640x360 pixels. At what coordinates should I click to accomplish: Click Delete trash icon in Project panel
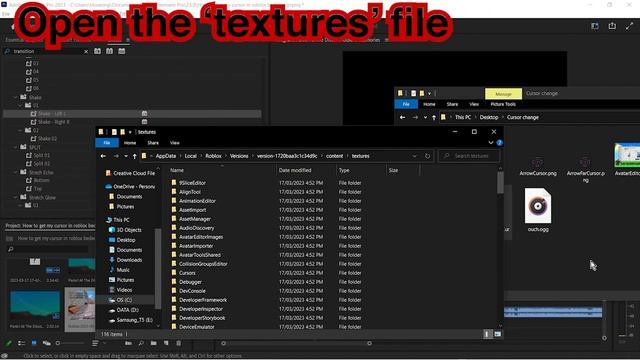click(178, 343)
